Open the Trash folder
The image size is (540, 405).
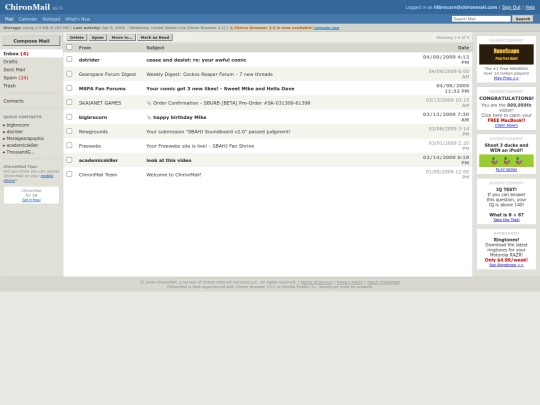(10, 85)
